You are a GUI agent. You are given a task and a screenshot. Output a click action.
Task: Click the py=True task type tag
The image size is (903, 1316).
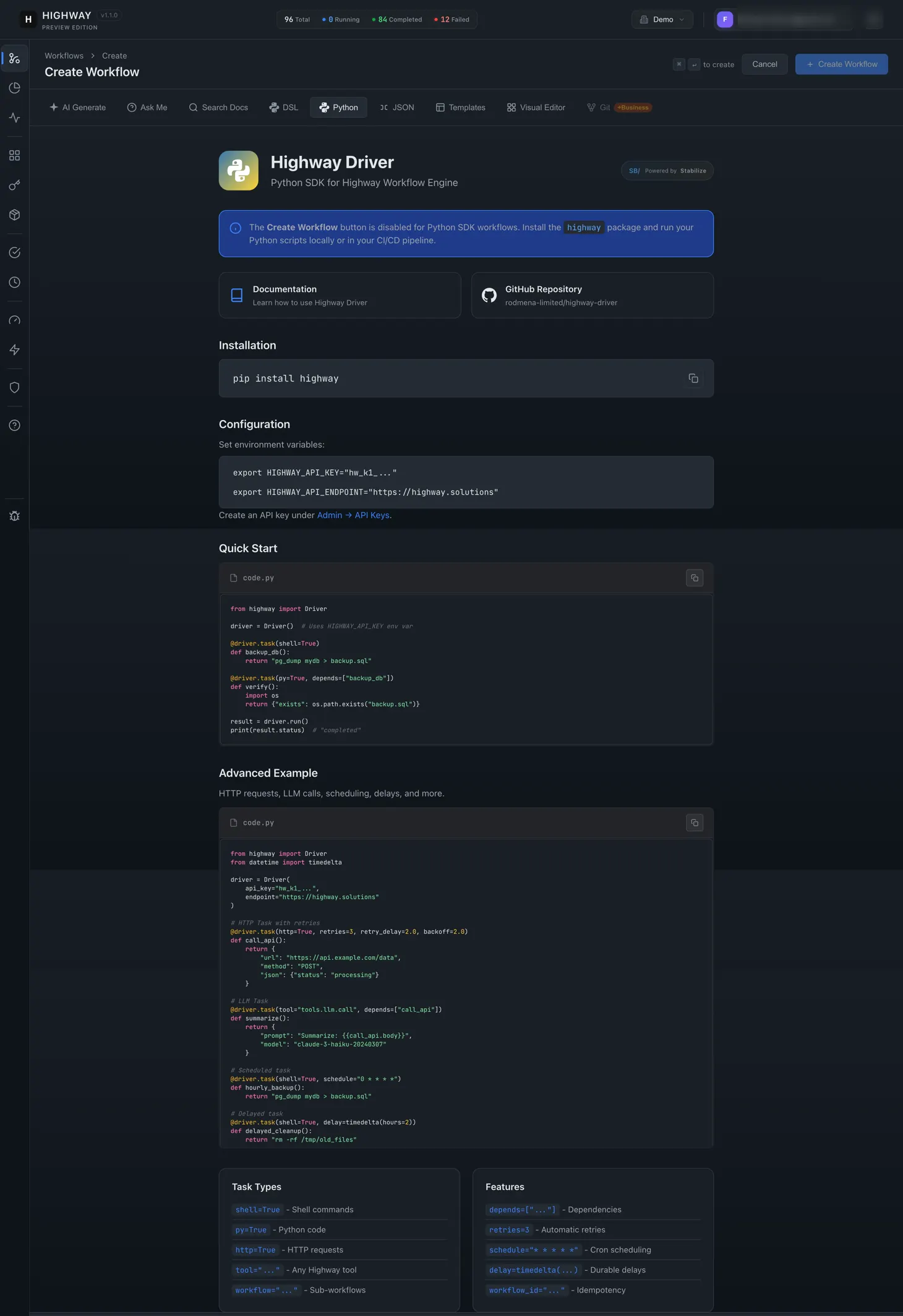[250, 1230]
